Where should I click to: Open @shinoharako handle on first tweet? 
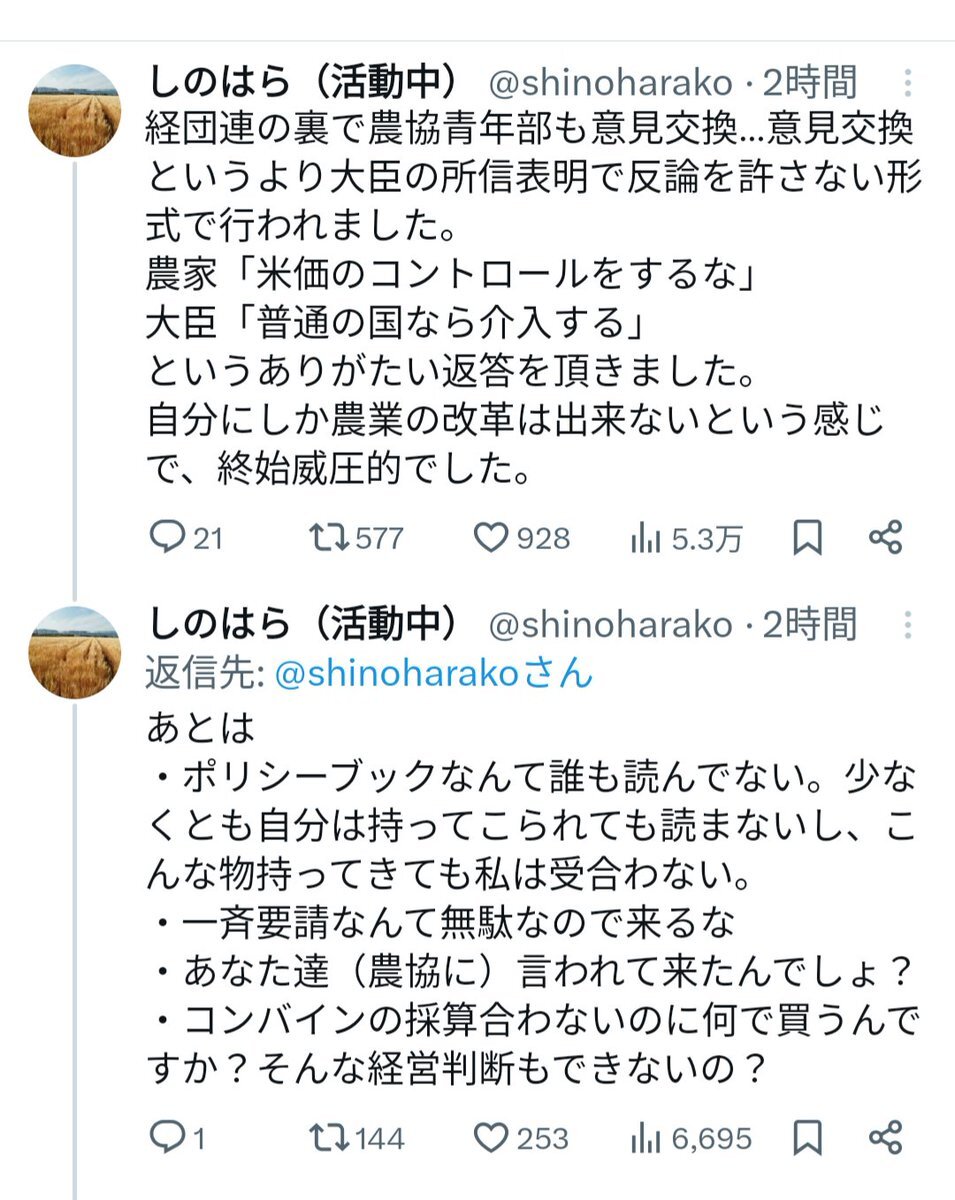tap(609, 82)
